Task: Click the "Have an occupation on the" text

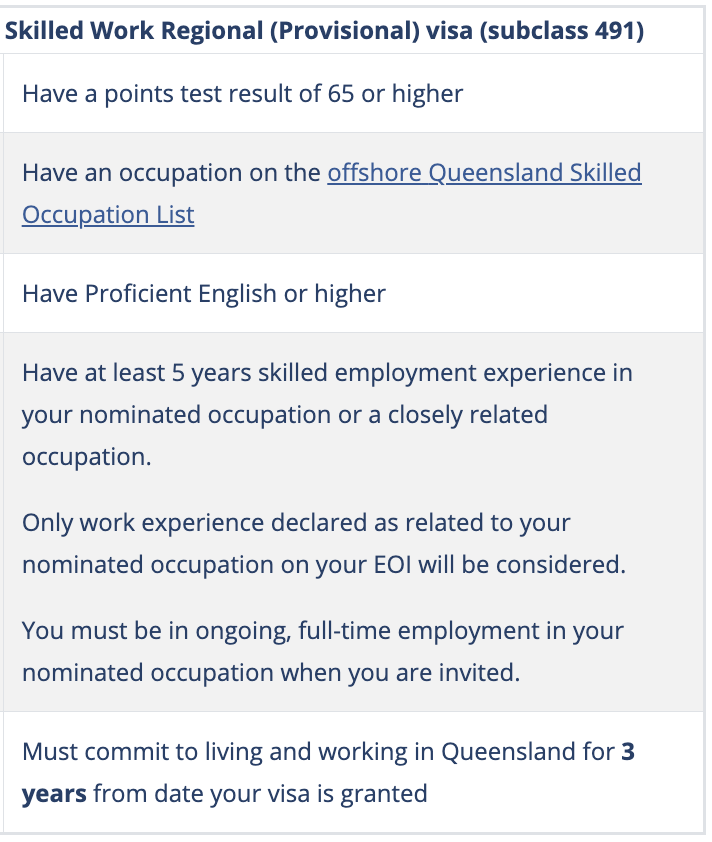Action: 171,173
